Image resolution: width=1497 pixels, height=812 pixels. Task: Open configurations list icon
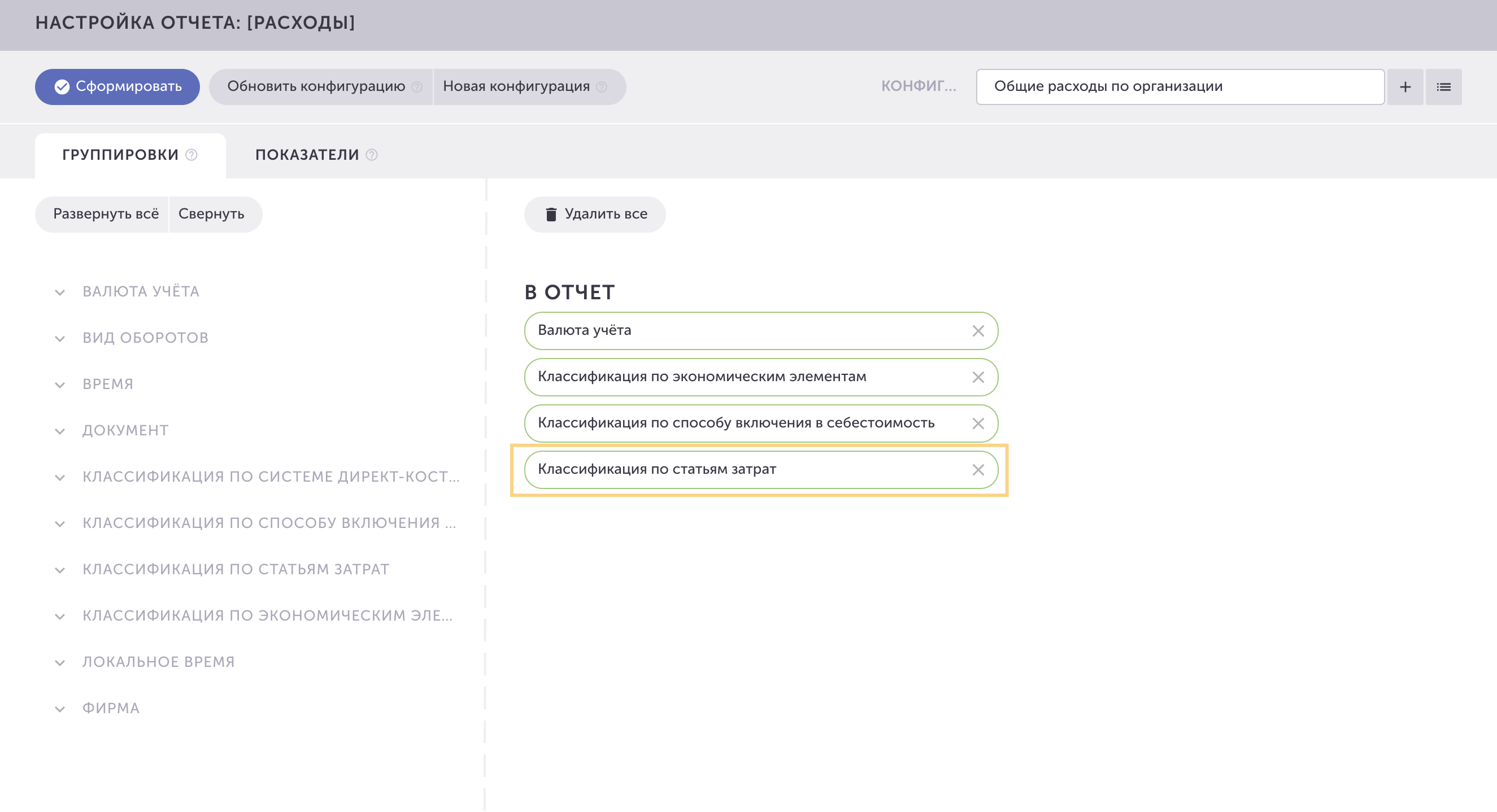[1443, 86]
